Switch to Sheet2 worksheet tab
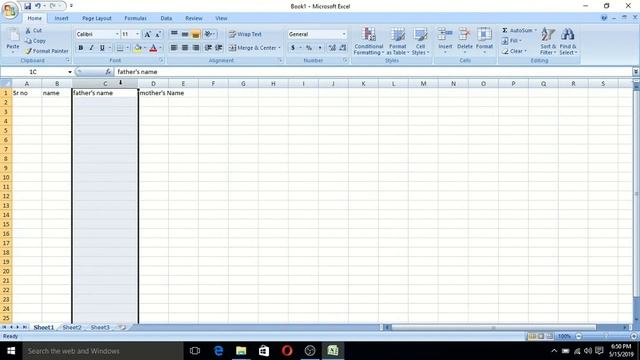 click(72, 327)
